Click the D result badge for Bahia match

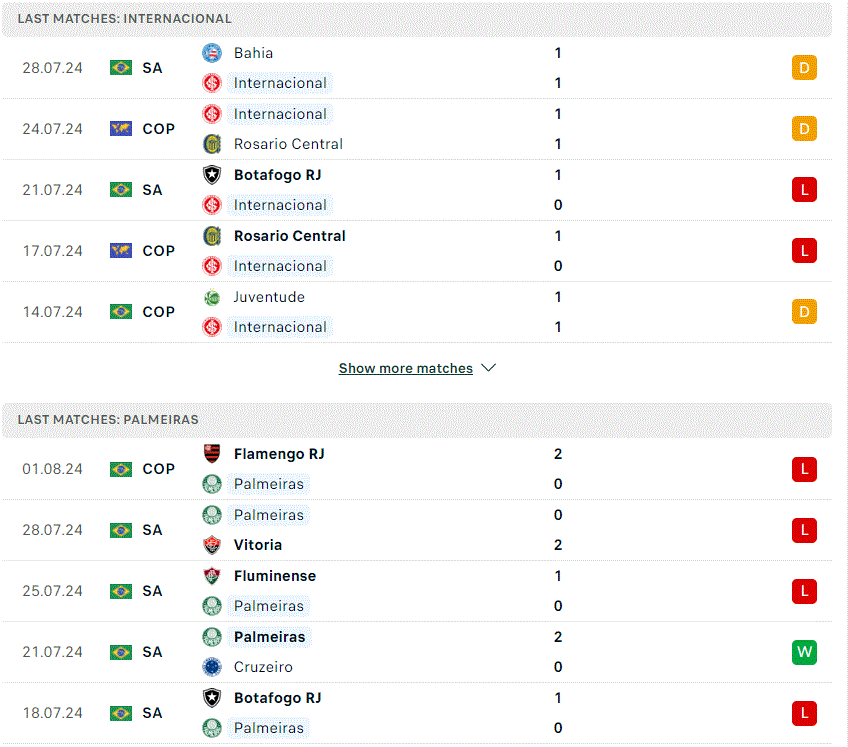(804, 68)
